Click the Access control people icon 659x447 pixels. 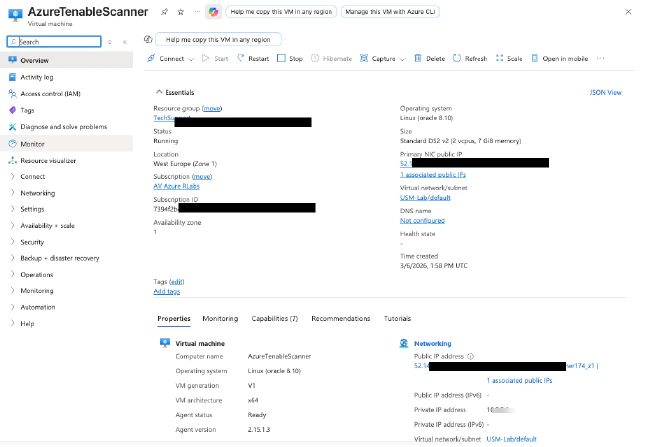coord(13,94)
